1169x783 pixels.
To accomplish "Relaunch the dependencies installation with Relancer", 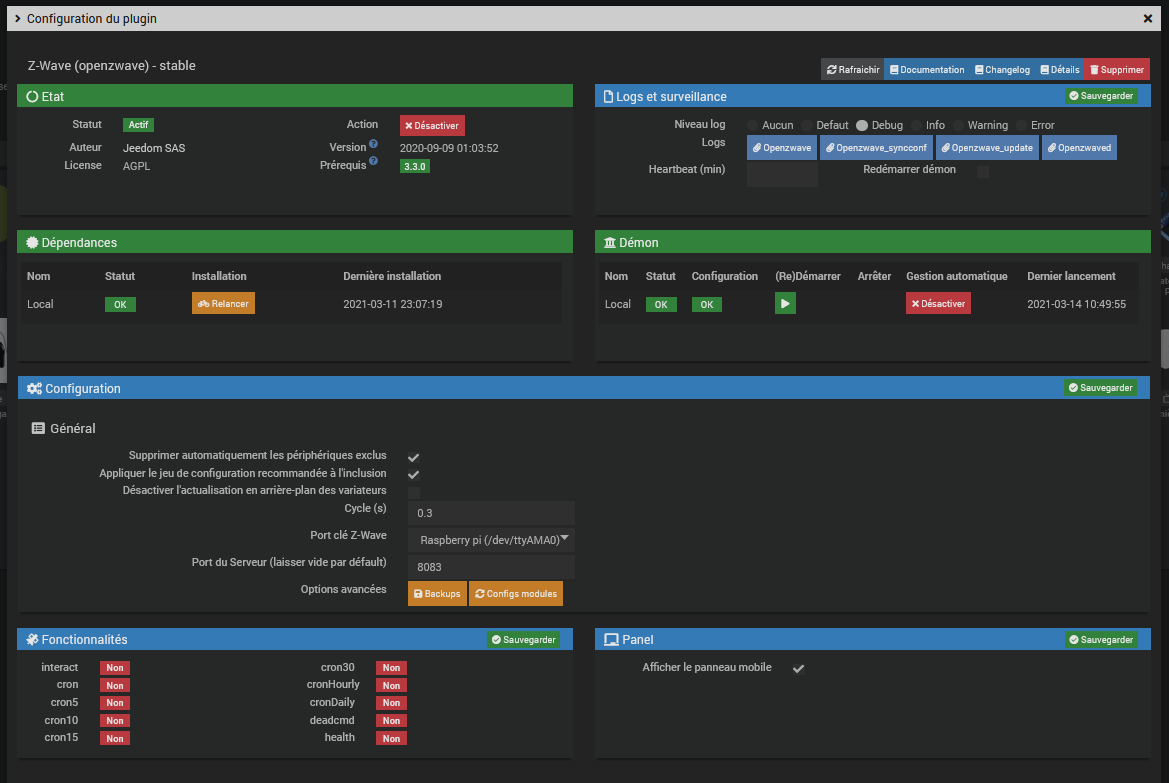I will (223, 304).
